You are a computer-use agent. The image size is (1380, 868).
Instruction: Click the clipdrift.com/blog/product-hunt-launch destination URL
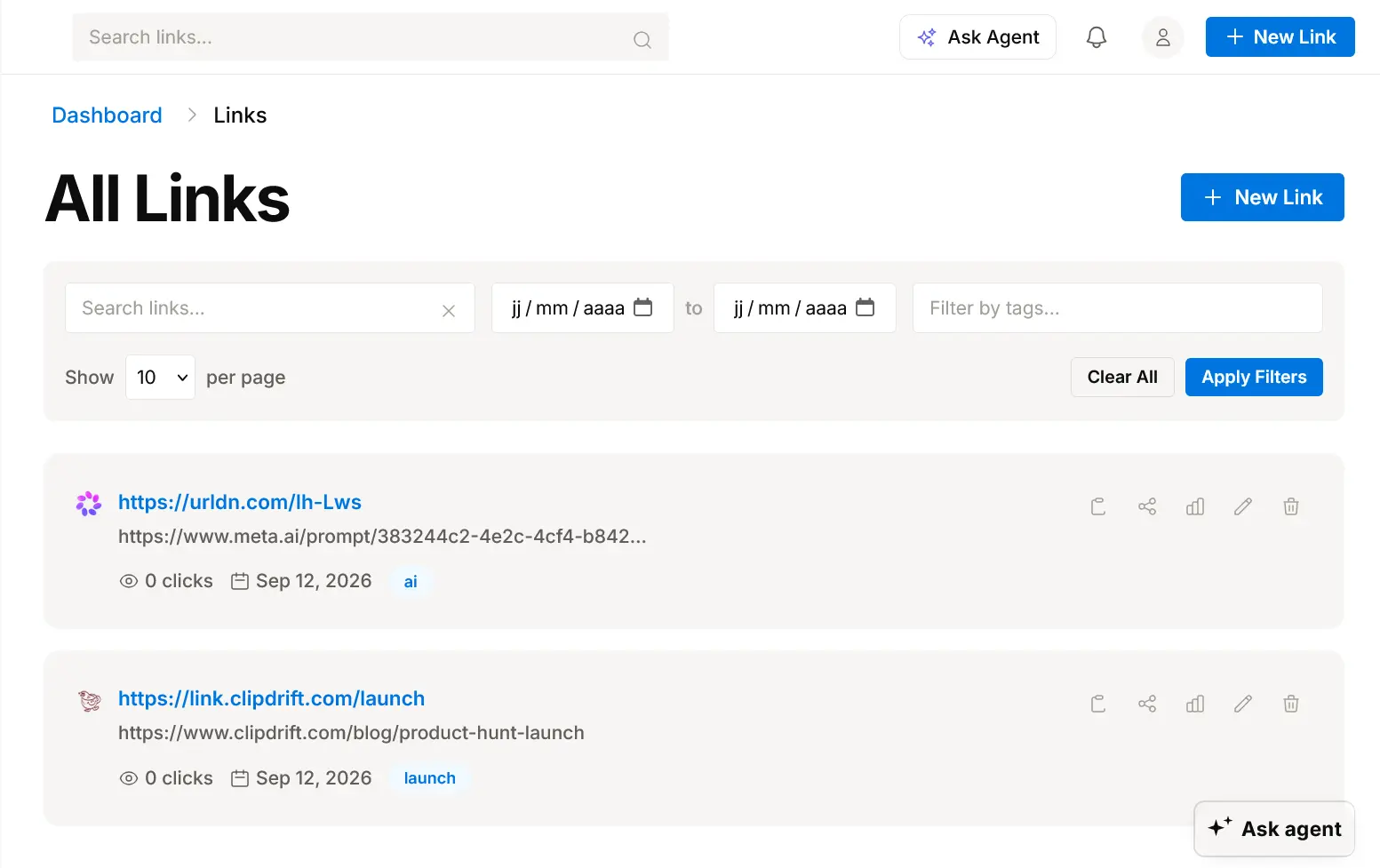(351, 733)
